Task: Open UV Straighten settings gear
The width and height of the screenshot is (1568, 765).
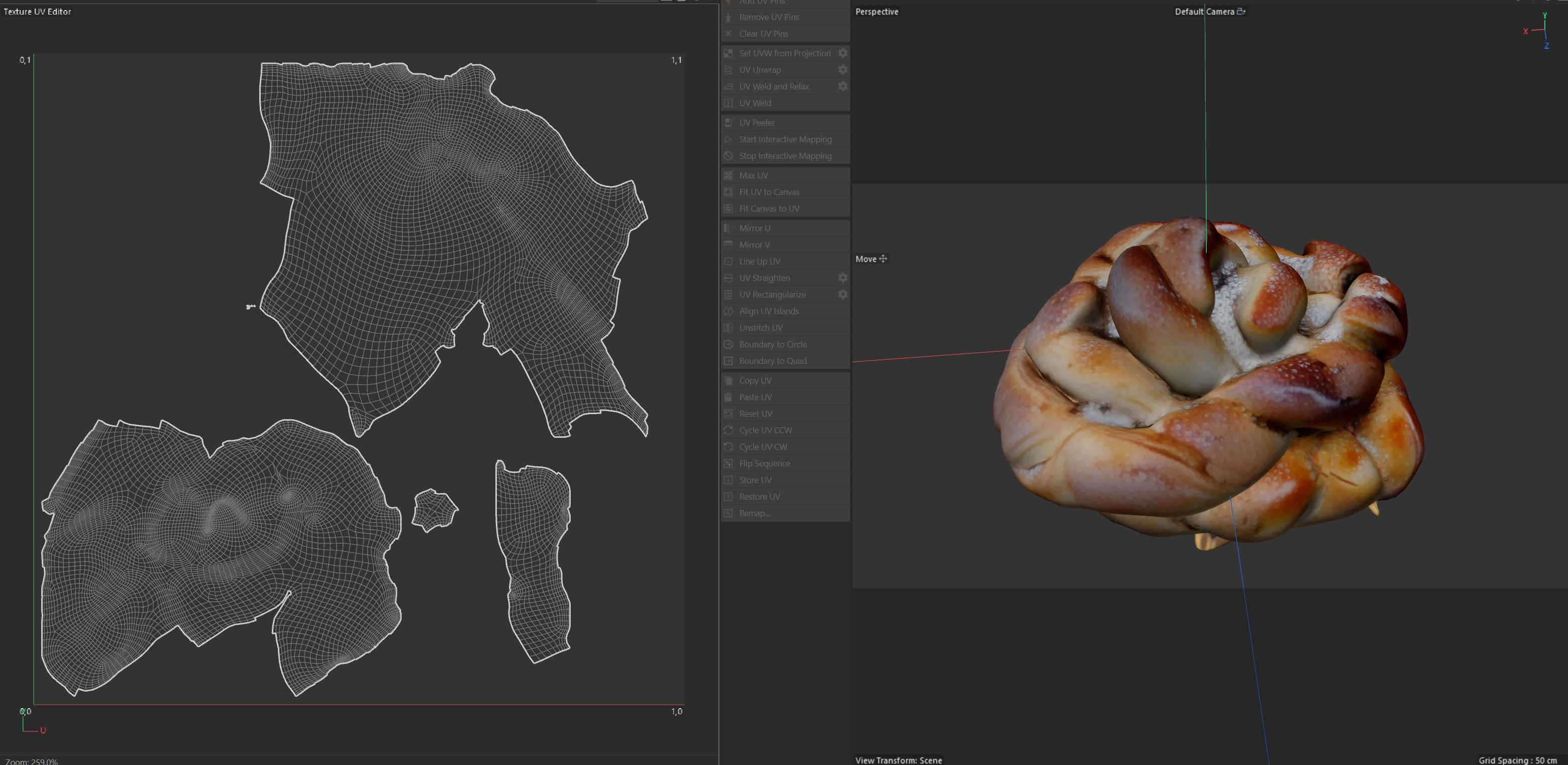Action: [843, 278]
